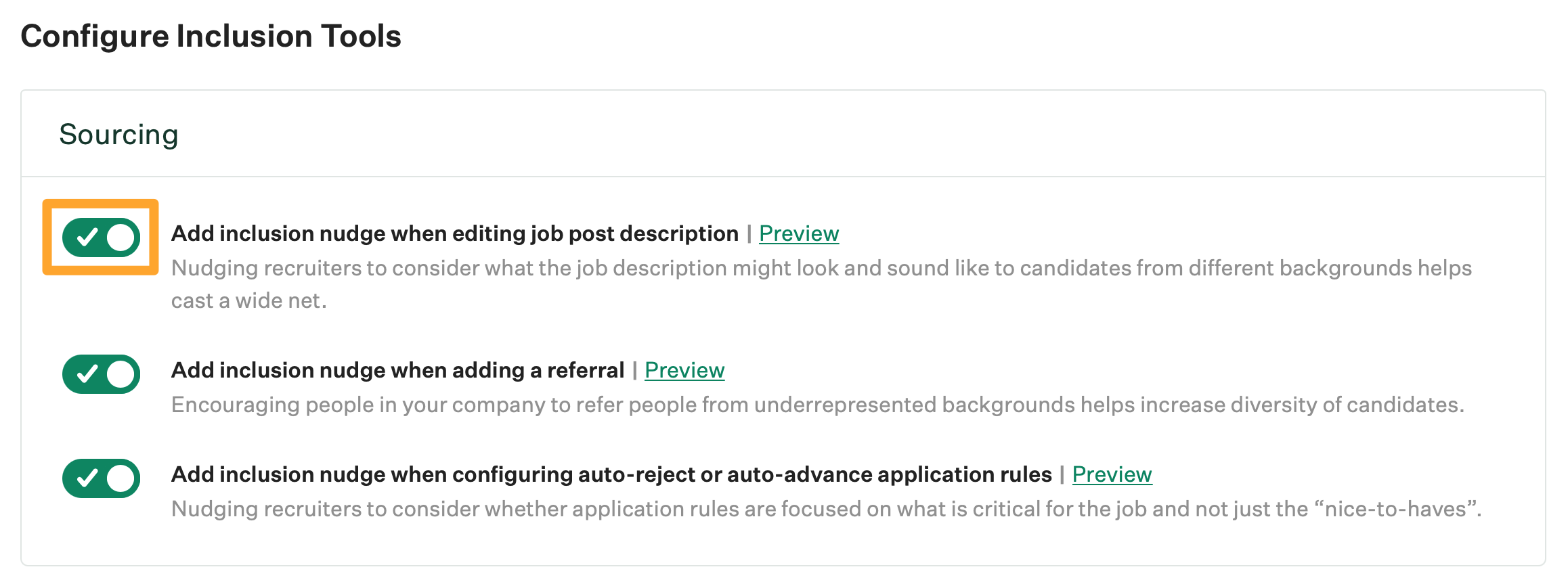Click the Sourcing section header
The image size is (1568, 586).
click(118, 135)
